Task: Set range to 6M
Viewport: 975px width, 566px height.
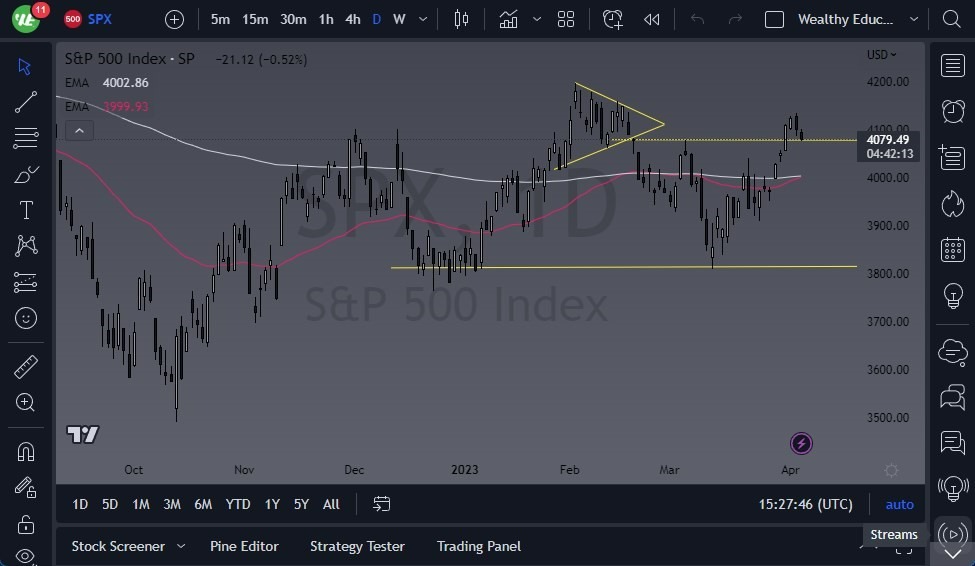Action: pos(203,504)
